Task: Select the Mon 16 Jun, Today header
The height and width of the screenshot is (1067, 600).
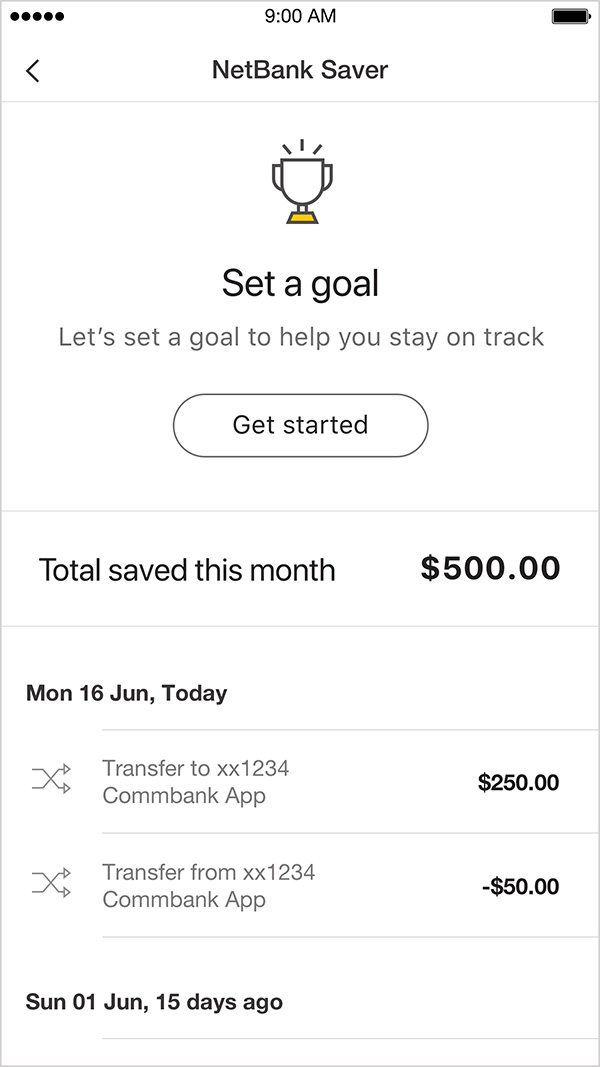Action: click(126, 693)
